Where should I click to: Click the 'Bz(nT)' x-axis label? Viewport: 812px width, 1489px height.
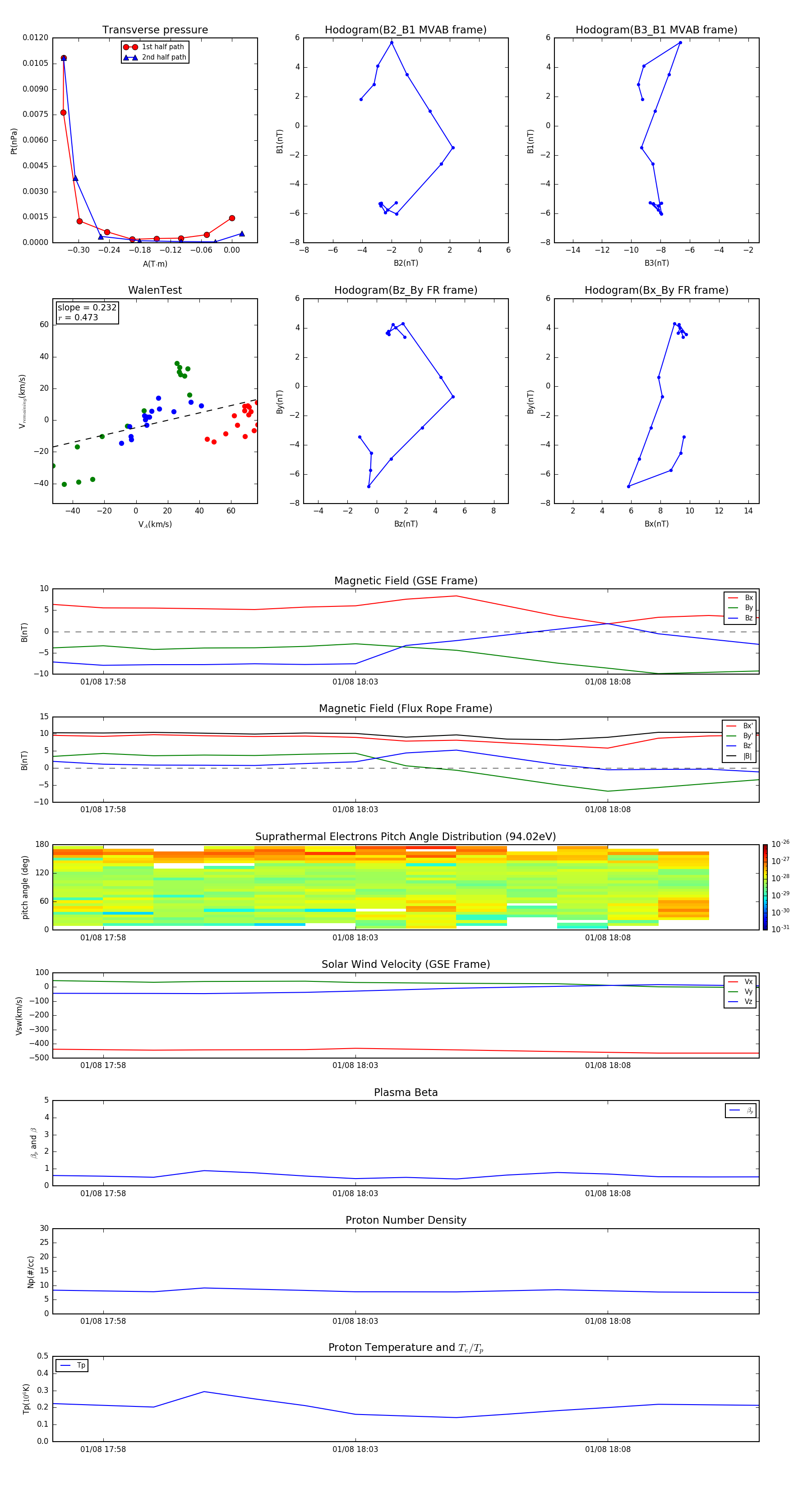click(x=406, y=524)
